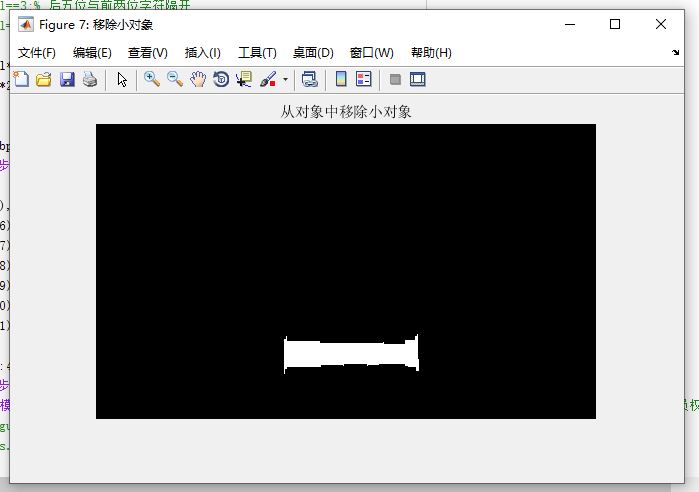The width and height of the screenshot is (699, 492).
Task: Open the 查看(V) menu
Action: pyautogui.click(x=148, y=53)
